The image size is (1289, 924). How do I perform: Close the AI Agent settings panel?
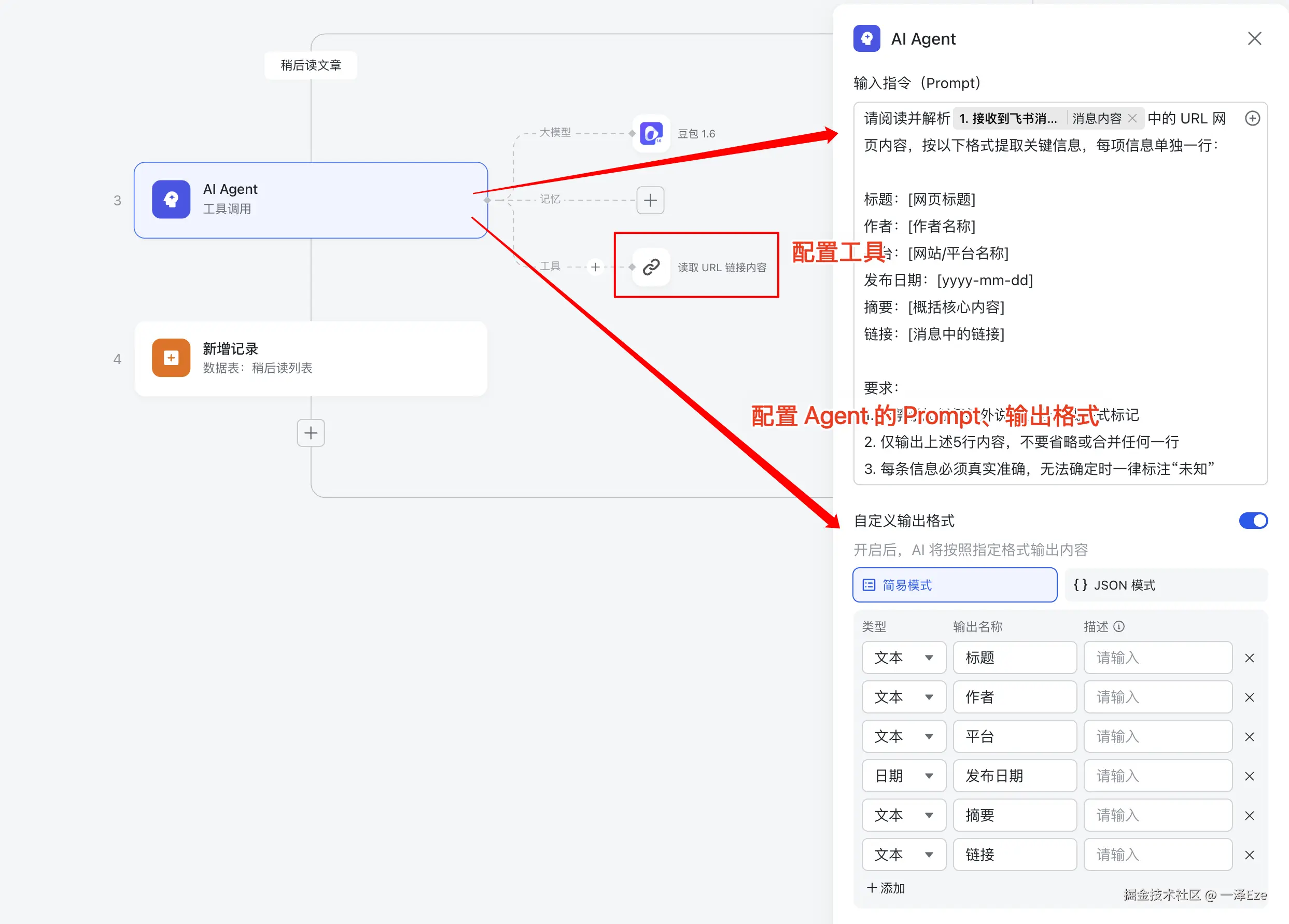click(1254, 39)
